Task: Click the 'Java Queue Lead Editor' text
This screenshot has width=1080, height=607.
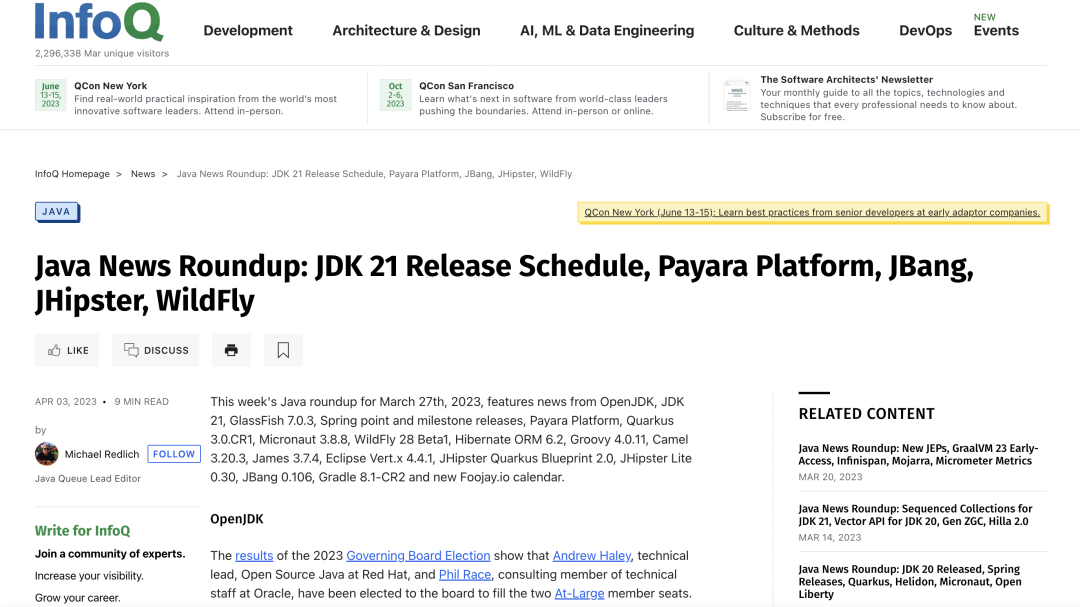Action: [x=87, y=478]
